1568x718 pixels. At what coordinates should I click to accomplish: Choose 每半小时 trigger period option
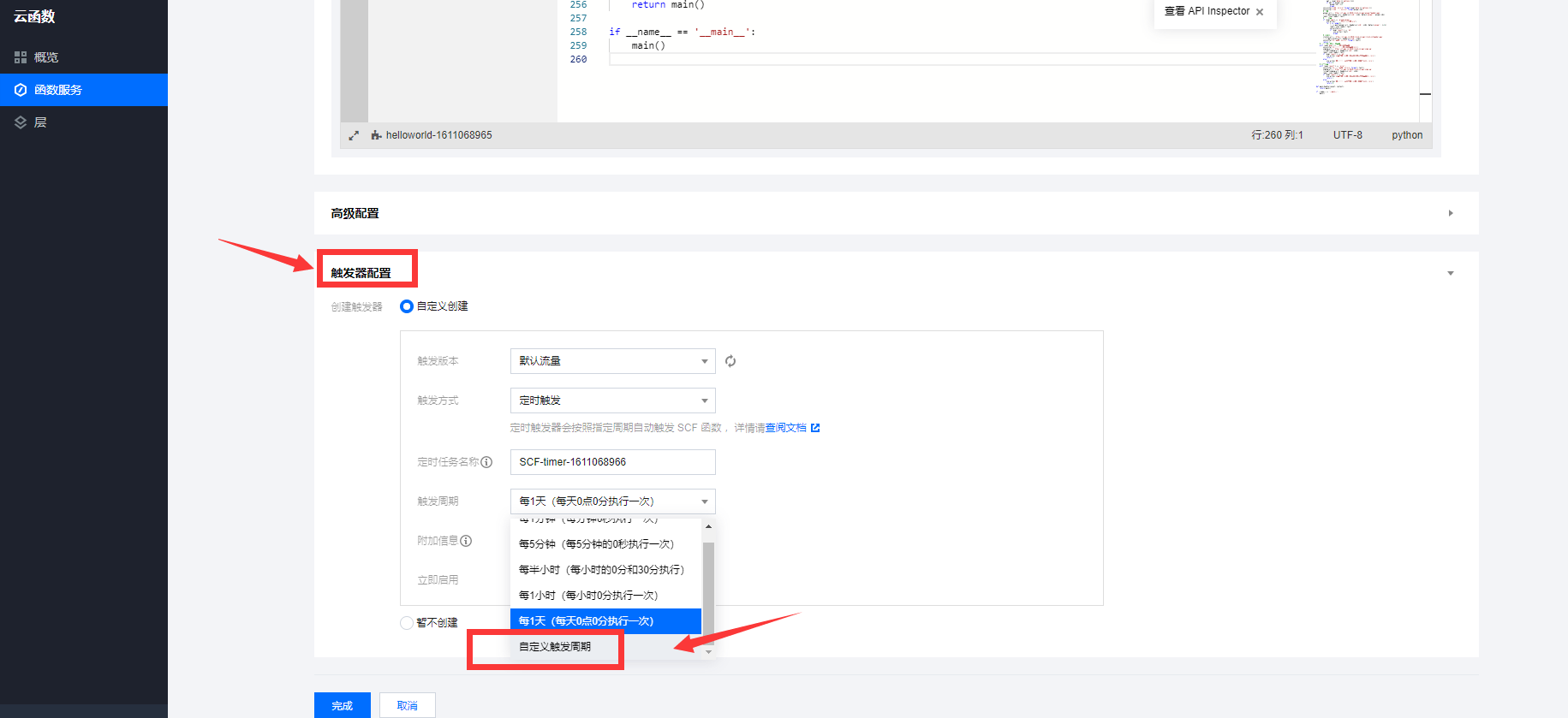click(x=605, y=570)
